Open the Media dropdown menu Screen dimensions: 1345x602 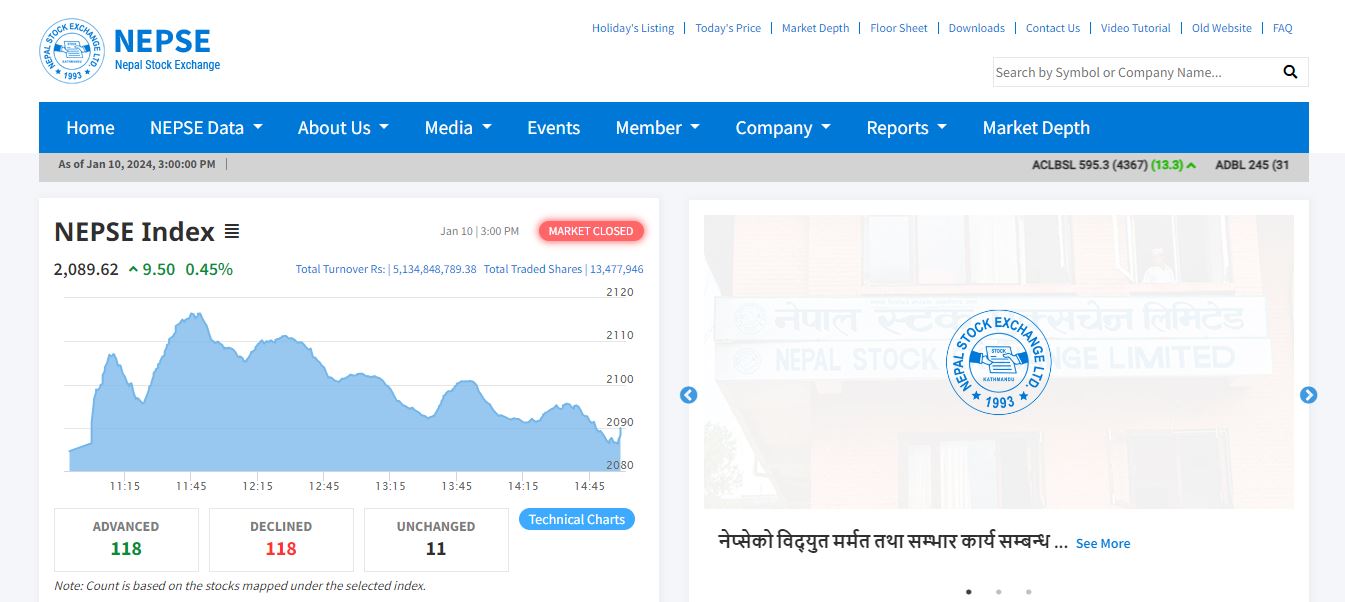[458, 128]
